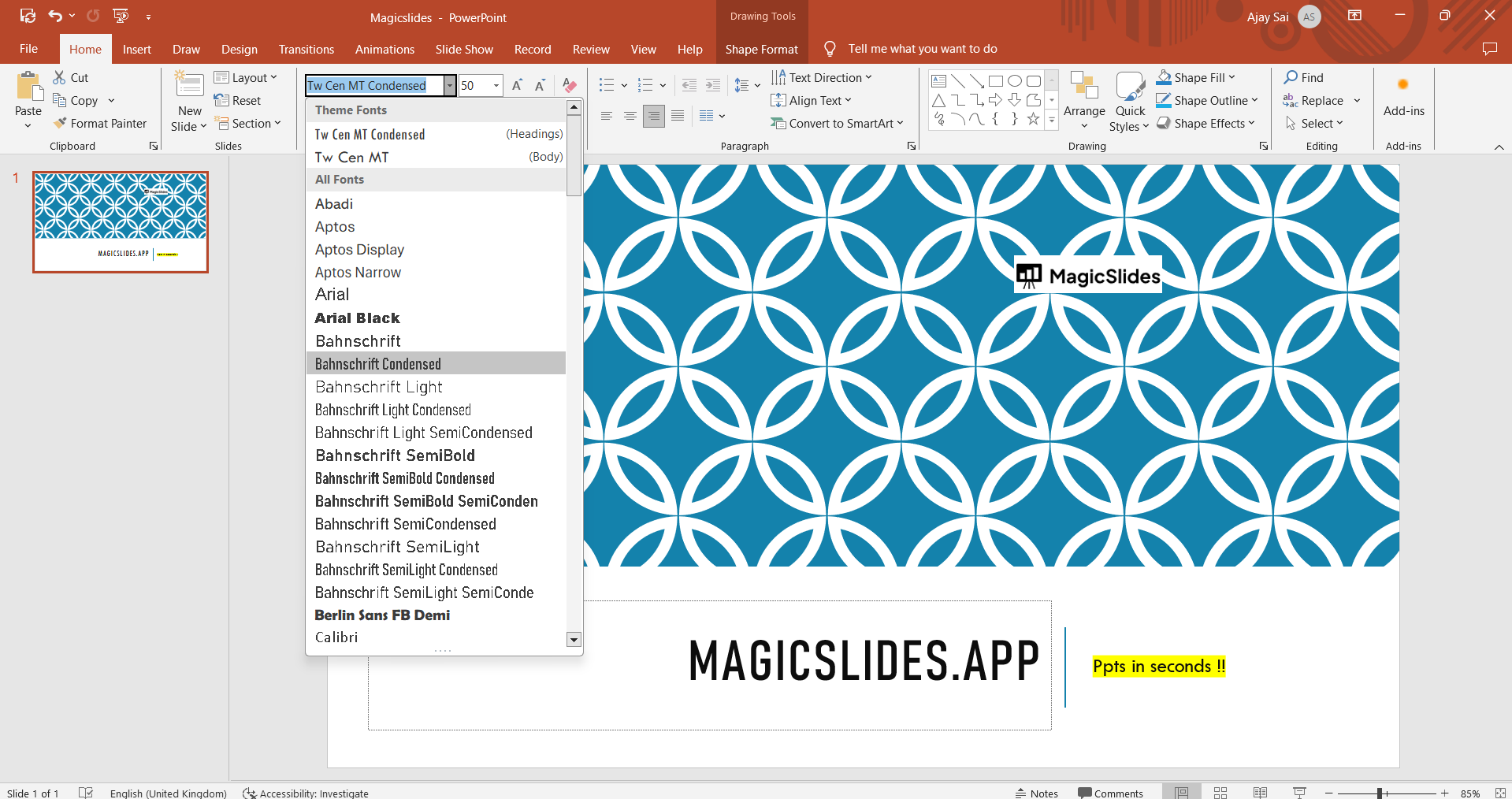Expand the font size dropdown
Image resolution: width=1512 pixels, height=799 pixels.
[x=496, y=85]
